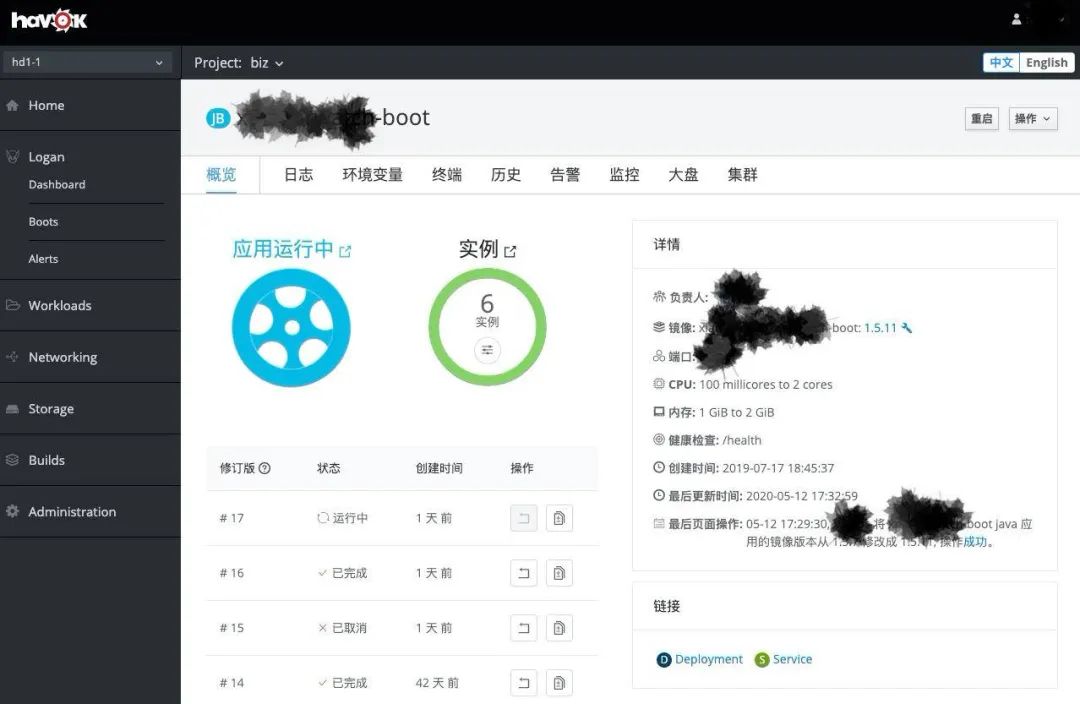Click the help icon beside 修订版

[x=264, y=468]
